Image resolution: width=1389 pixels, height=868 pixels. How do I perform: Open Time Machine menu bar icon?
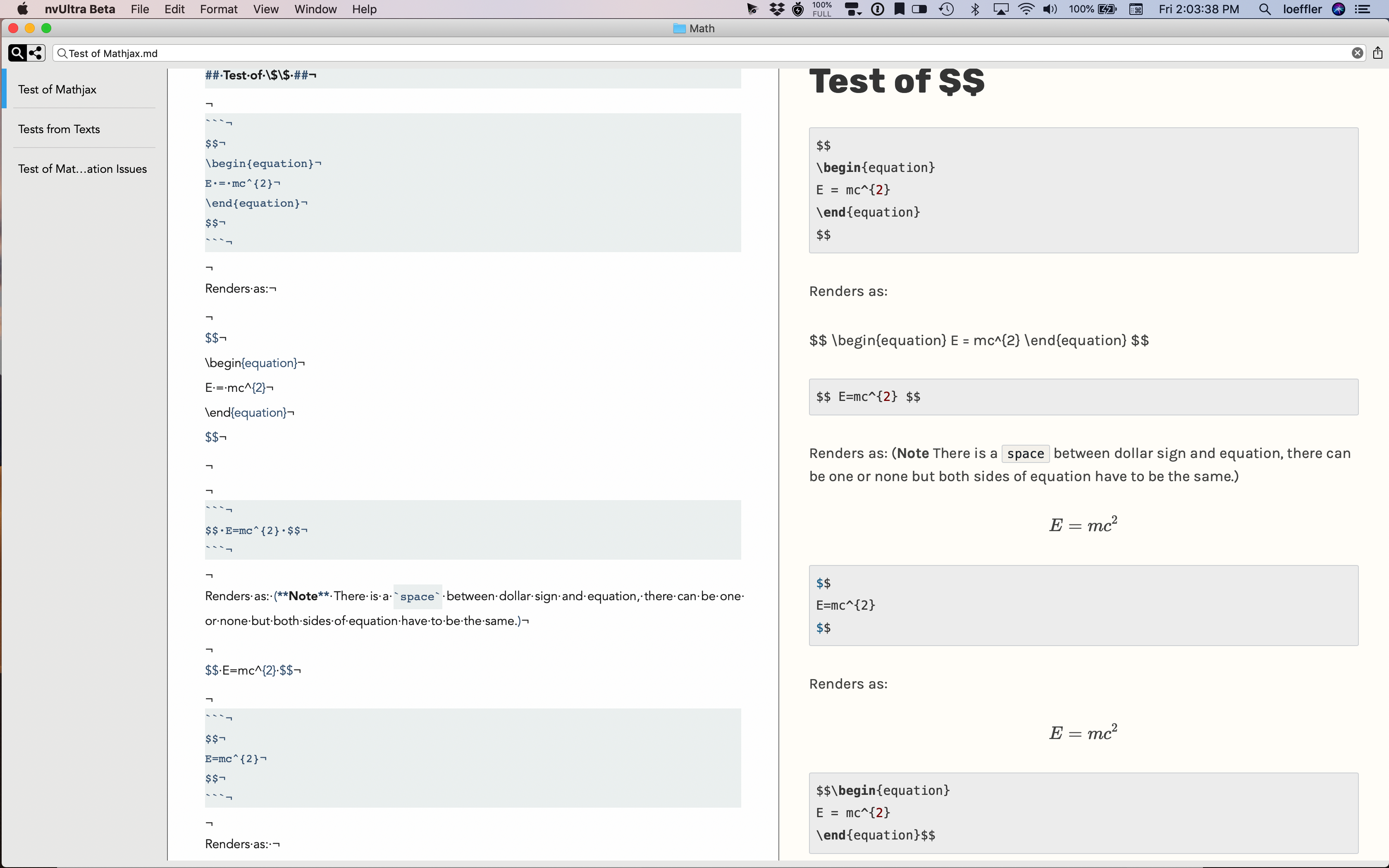point(947,9)
